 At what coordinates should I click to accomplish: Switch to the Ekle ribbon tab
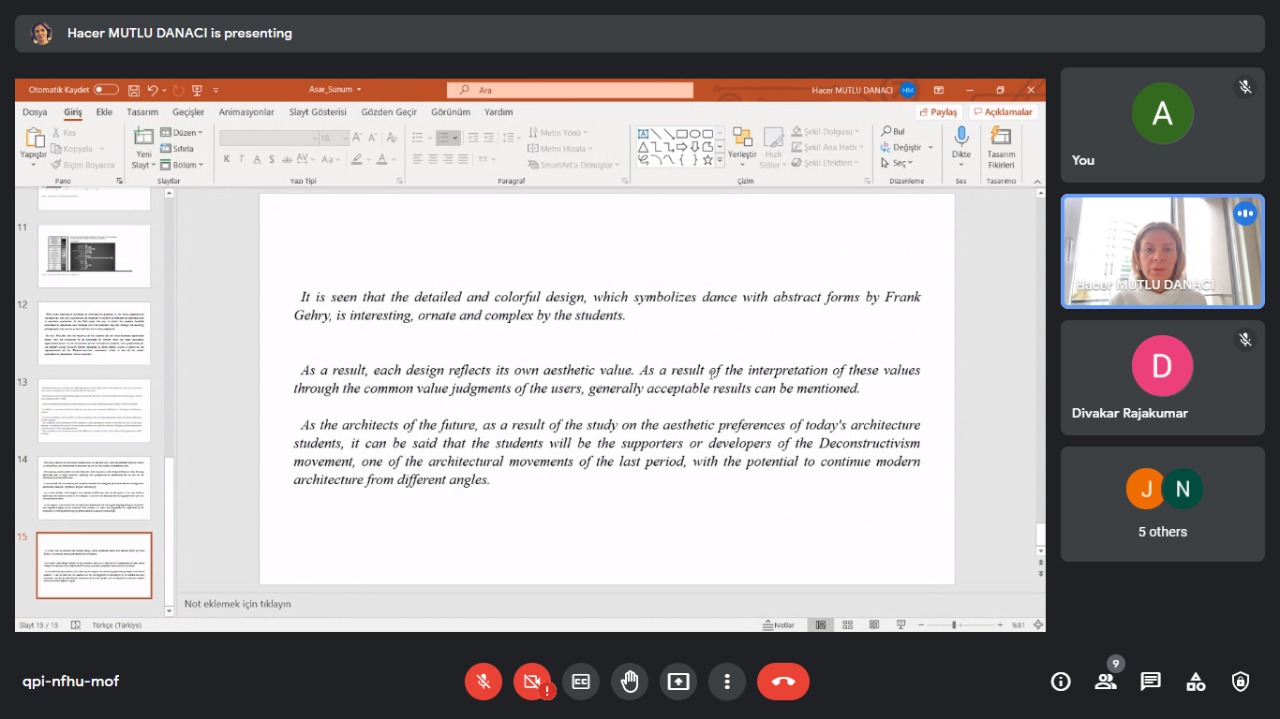(x=104, y=112)
